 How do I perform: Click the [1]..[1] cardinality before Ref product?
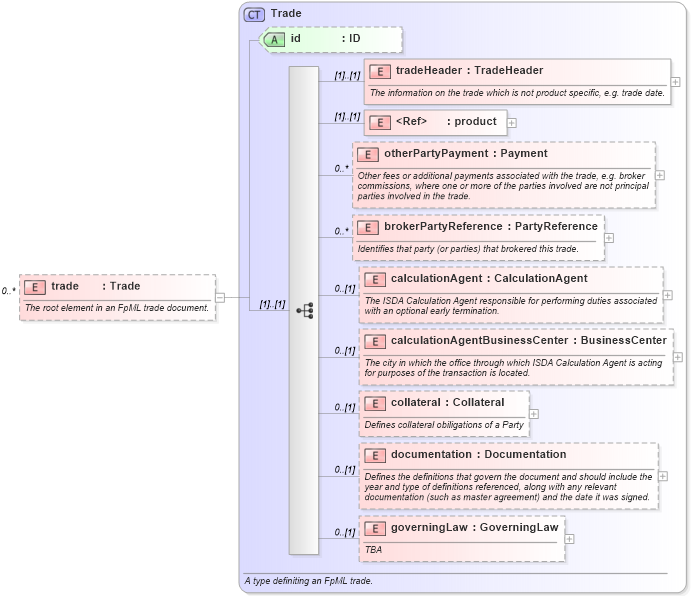tap(347, 117)
